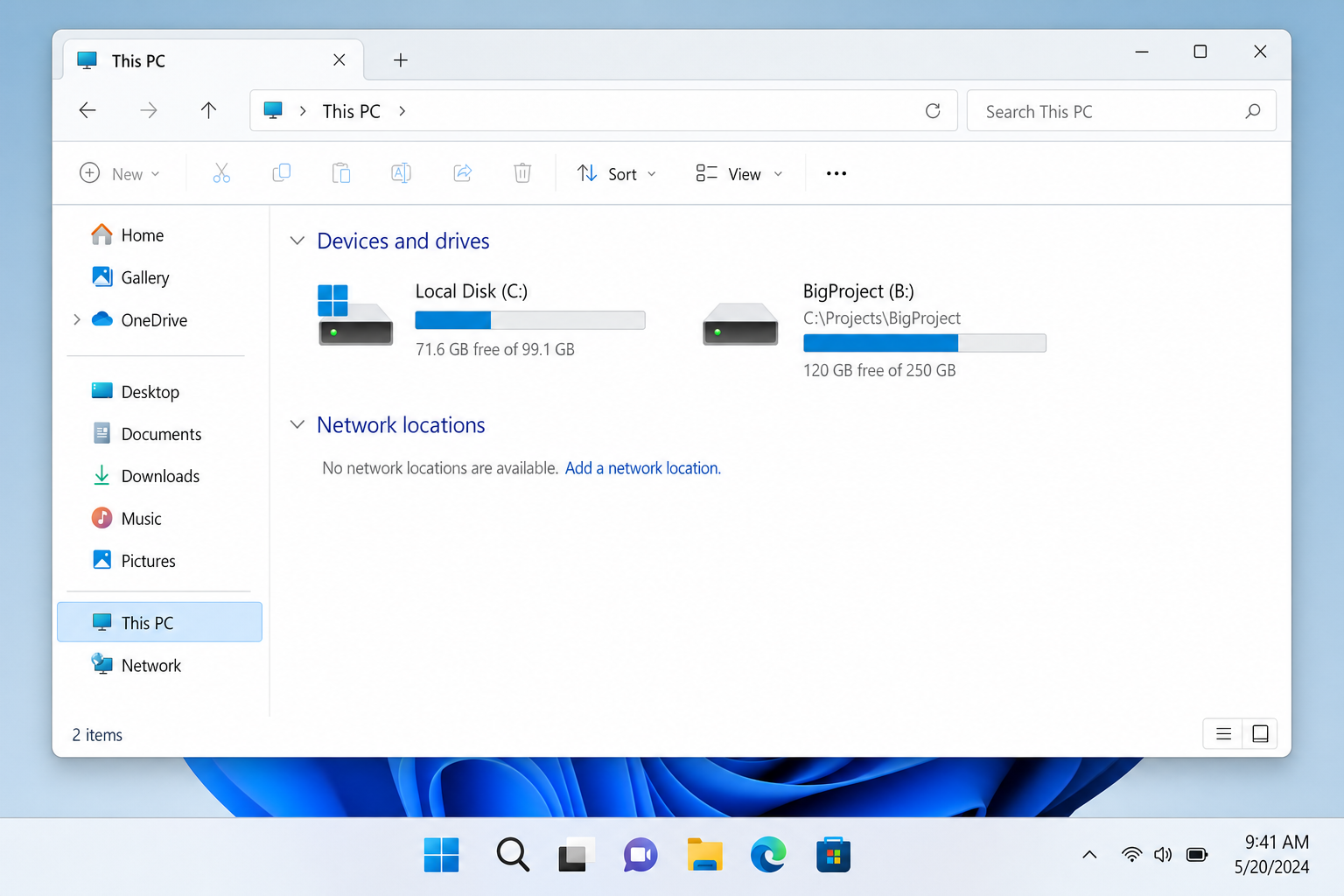Click the BigProject (B:) capacity bar

pyautogui.click(x=925, y=343)
